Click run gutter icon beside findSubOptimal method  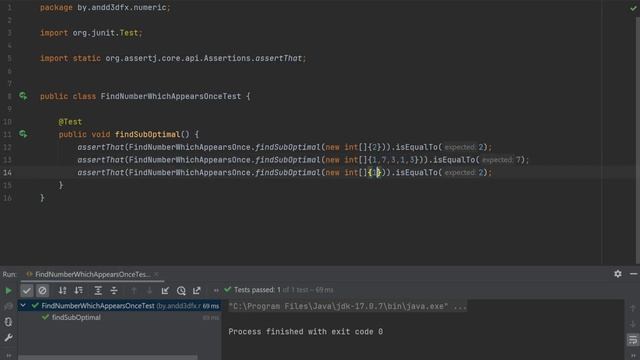[23, 134]
